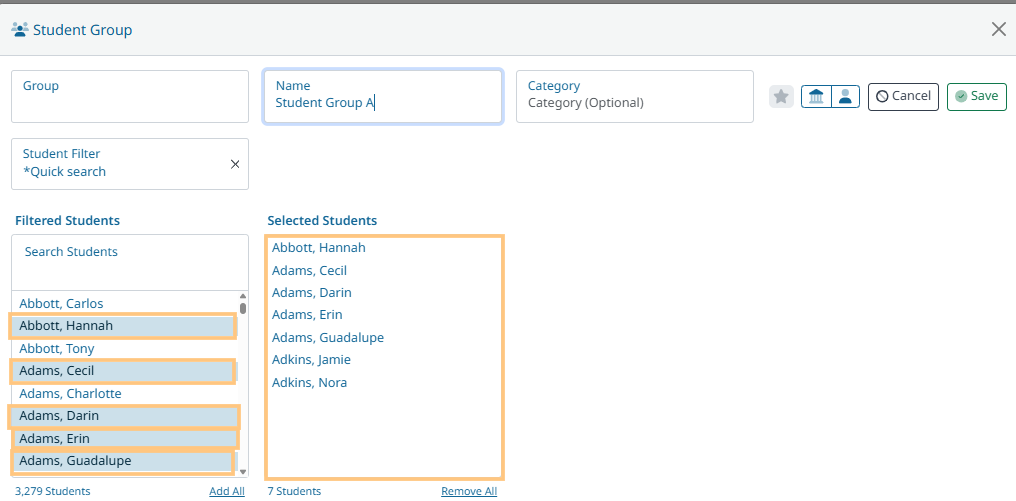Open the Group dropdown field
The height and width of the screenshot is (501, 1016).
[130, 96]
